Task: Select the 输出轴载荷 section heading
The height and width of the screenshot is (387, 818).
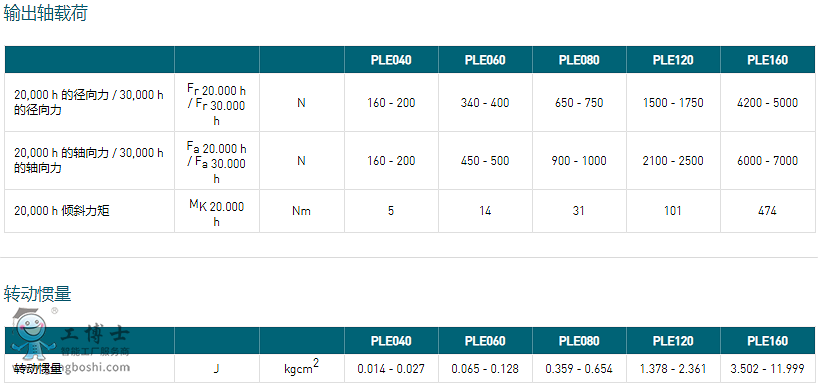Action: tap(45, 13)
